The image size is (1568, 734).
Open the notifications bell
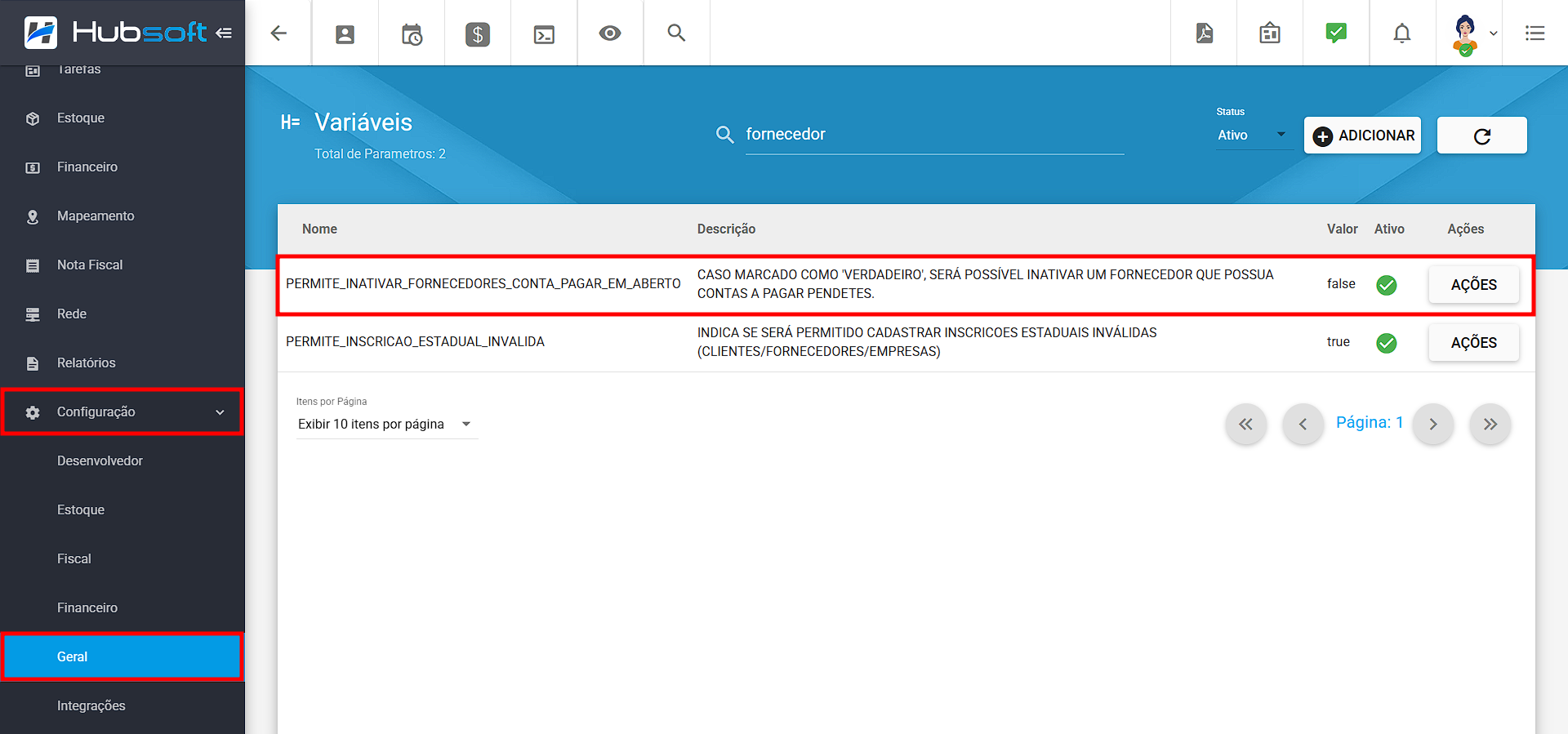point(1402,33)
